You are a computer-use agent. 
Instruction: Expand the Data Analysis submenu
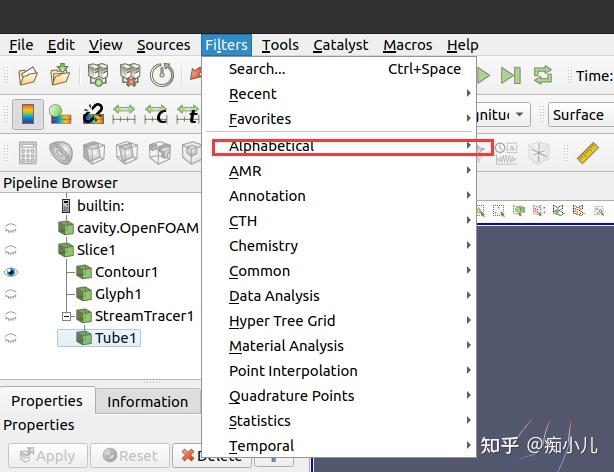[x=339, y=296]
